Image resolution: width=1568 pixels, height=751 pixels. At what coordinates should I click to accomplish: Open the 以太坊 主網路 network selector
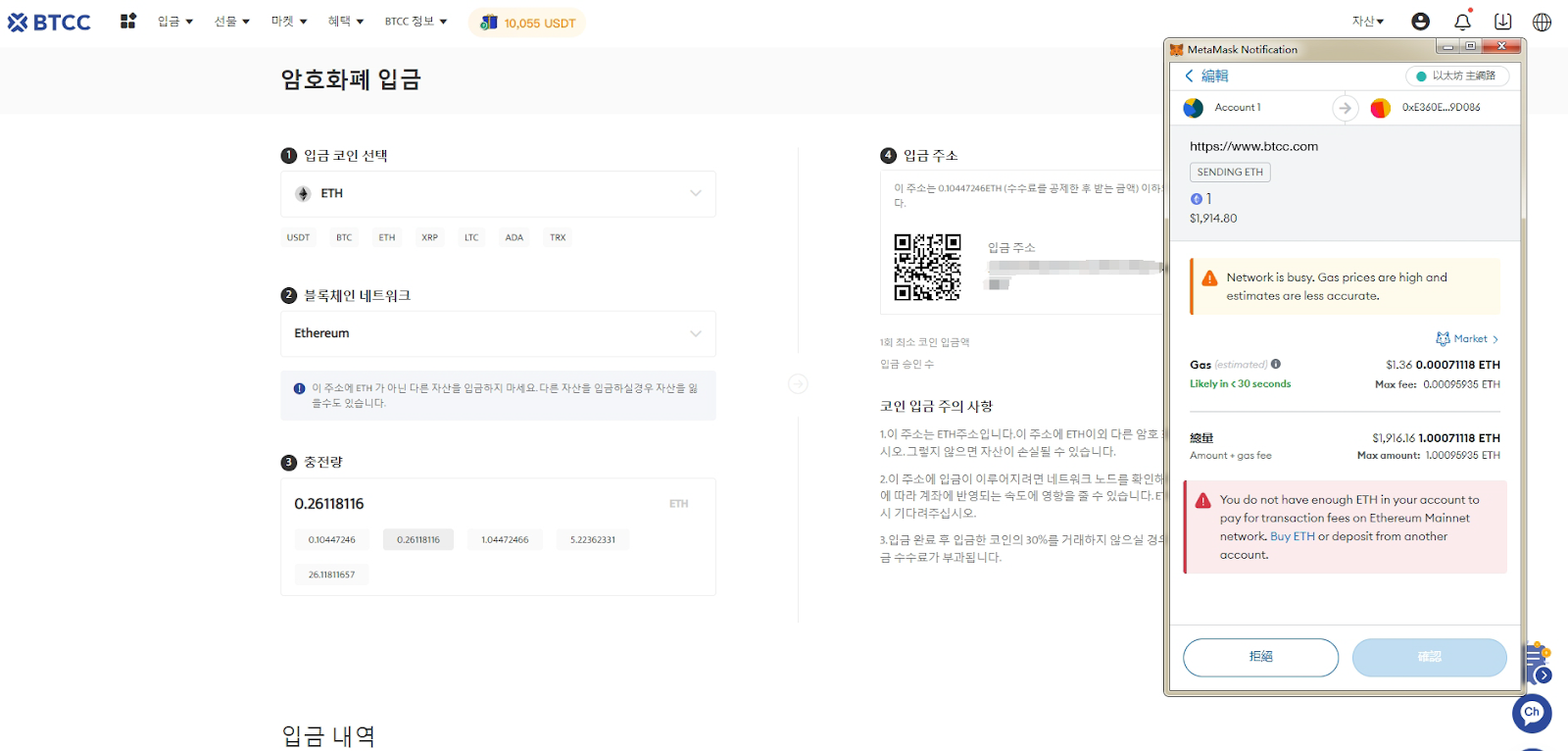point(1457,75)
